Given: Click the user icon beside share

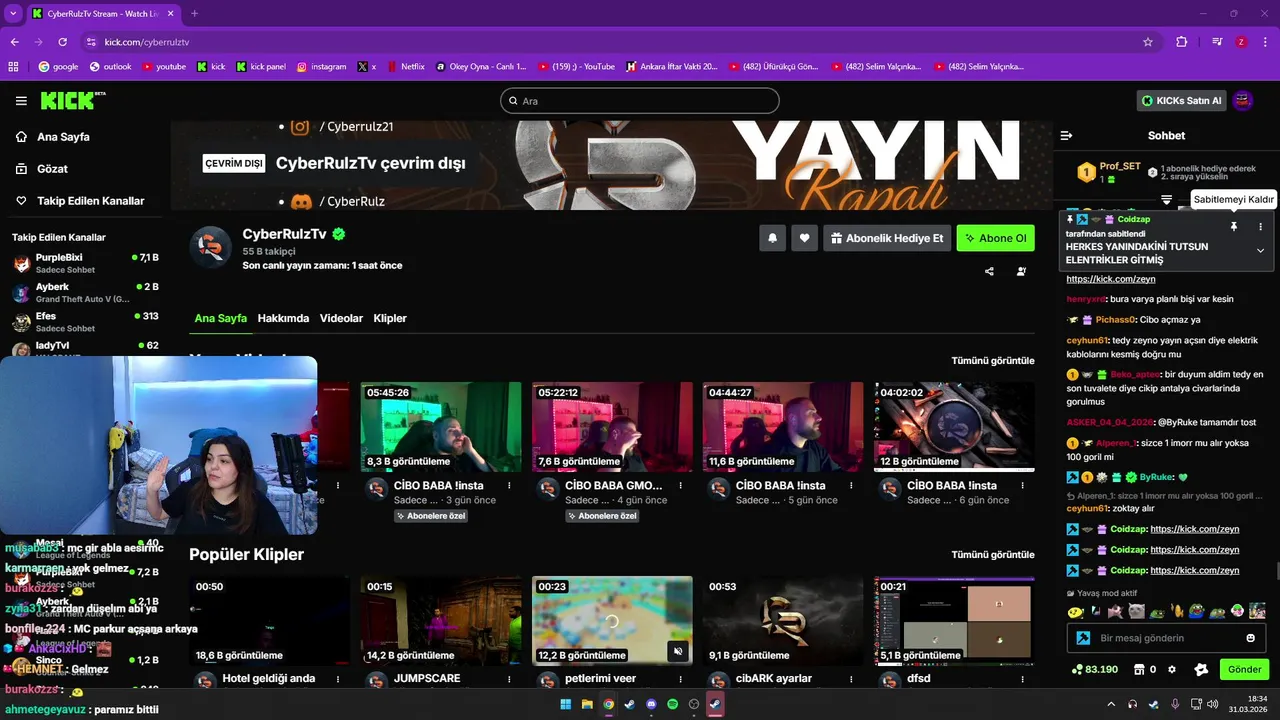Looking at the screenshot, I should pos(1021,271).
